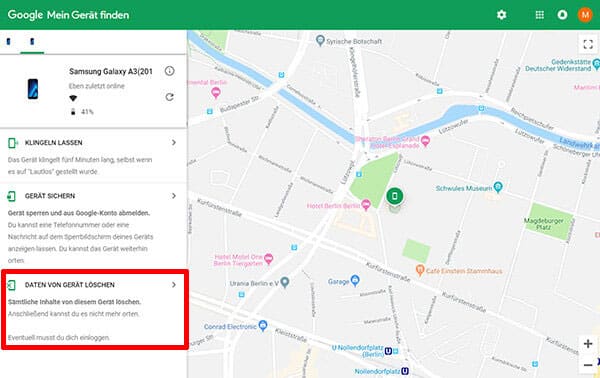Zoom in the map with plus

point(588,344)
